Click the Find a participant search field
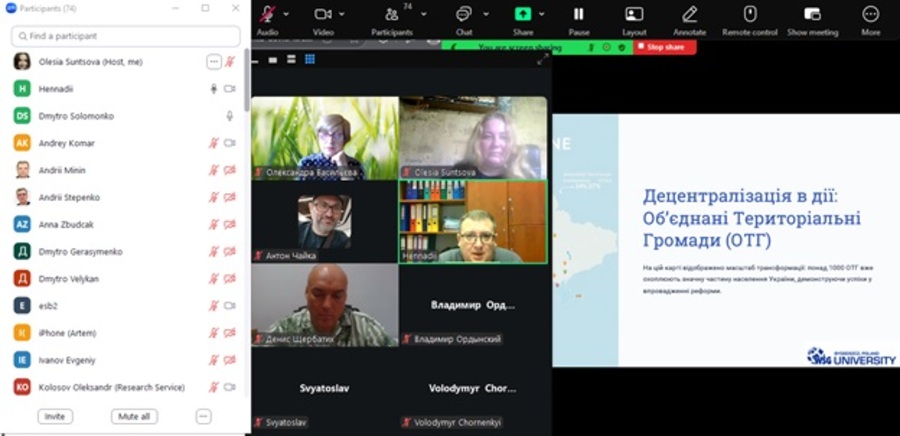The width and height of the screenshot is (900, 436). 126,36
